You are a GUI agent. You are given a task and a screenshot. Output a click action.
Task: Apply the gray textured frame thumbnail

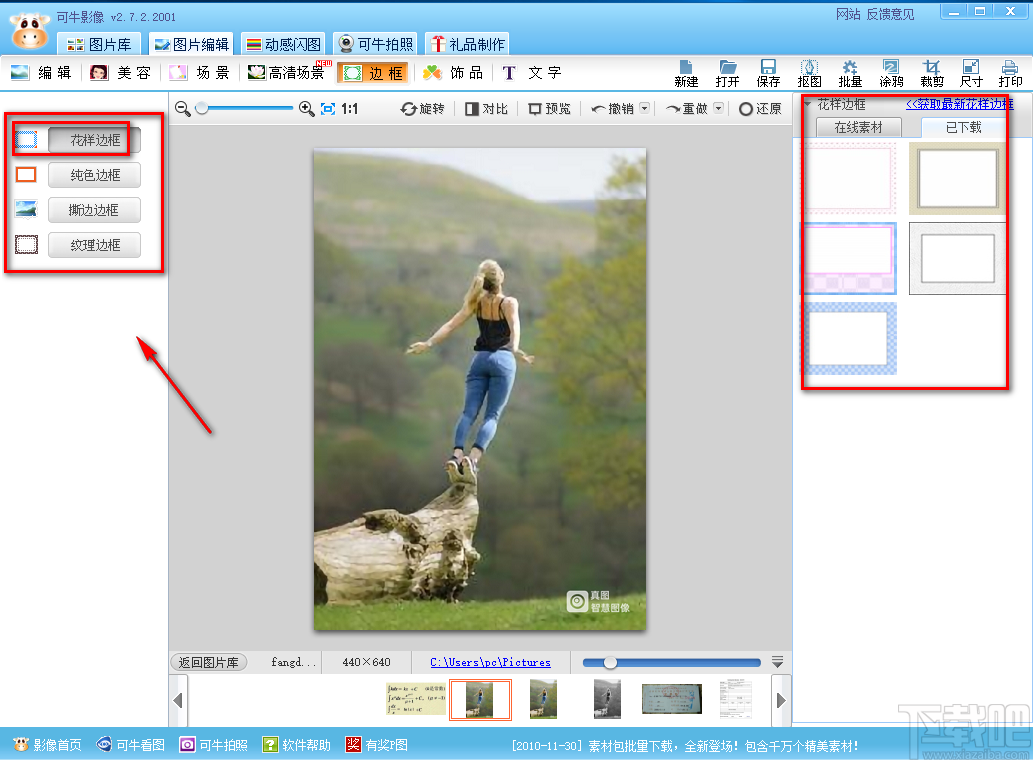957,258
